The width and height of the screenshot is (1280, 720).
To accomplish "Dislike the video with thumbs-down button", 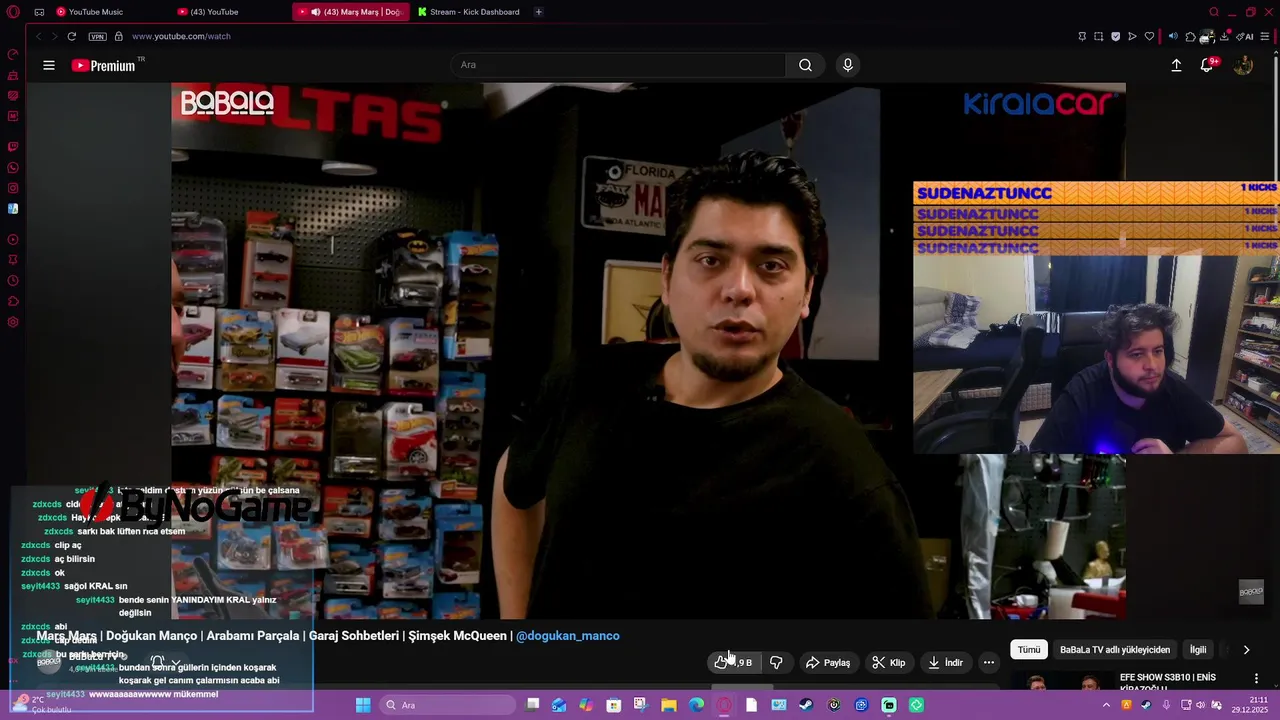I will (776, 662).
